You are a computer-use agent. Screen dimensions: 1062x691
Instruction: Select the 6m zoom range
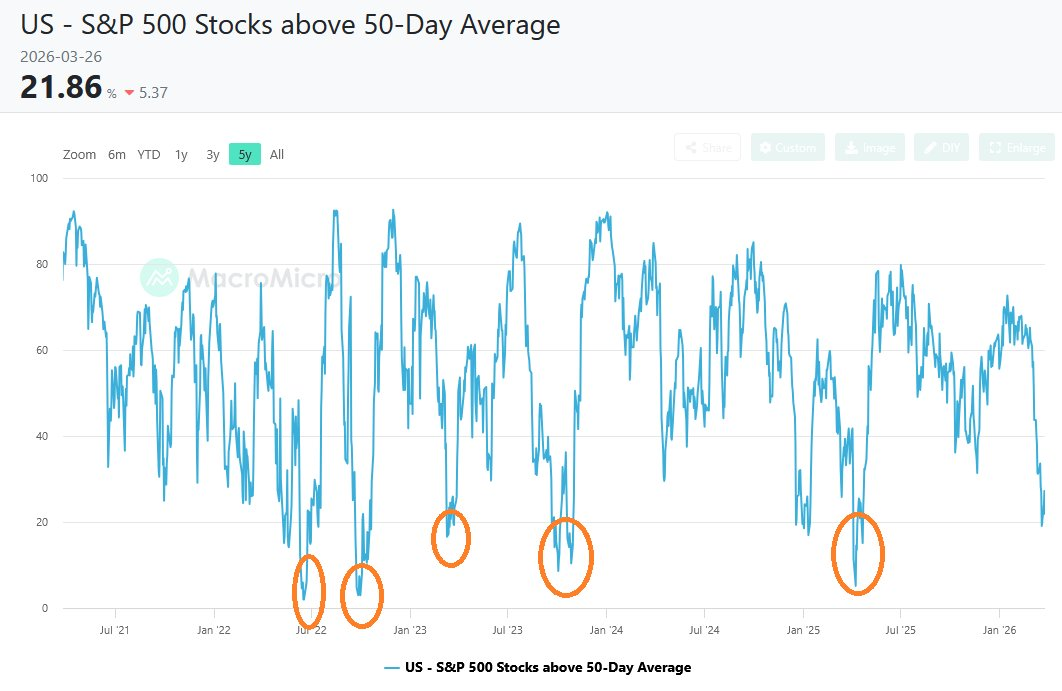point(117,155)
